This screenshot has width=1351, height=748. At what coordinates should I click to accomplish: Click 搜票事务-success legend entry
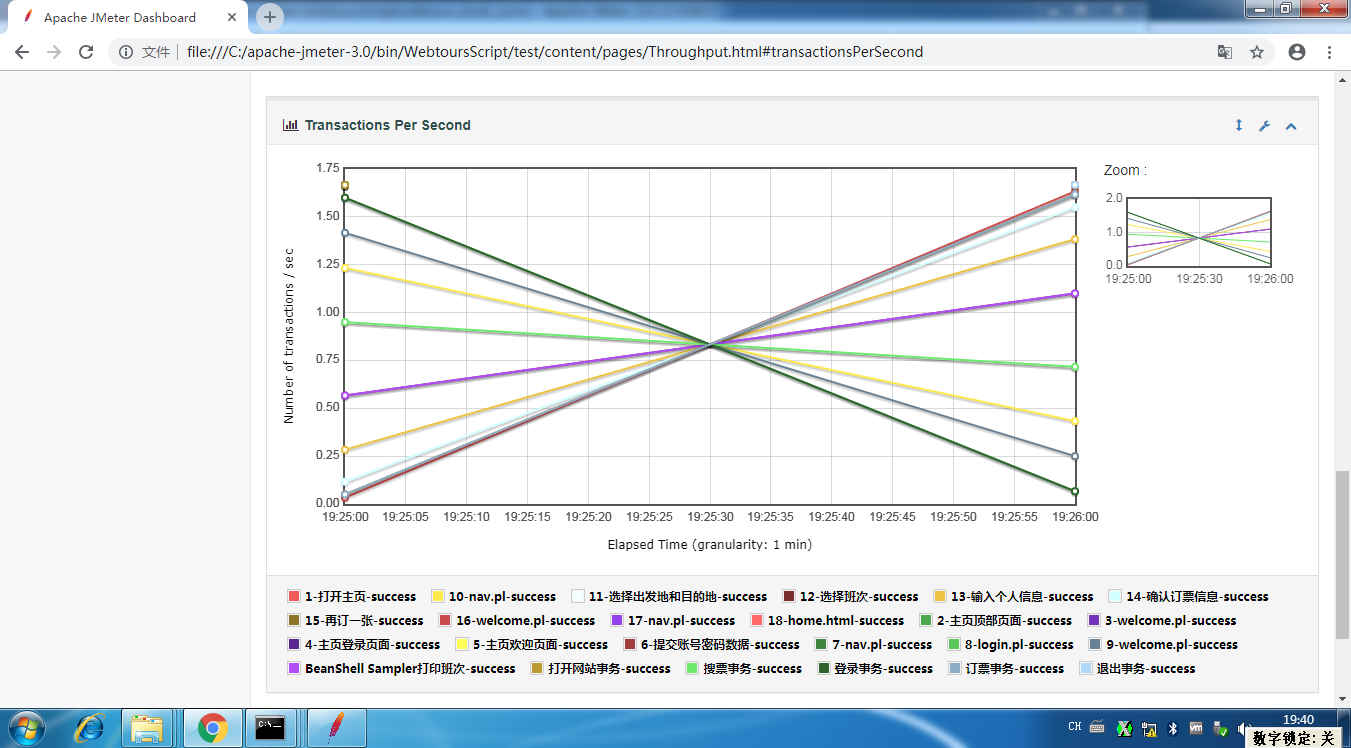(743, 669)
